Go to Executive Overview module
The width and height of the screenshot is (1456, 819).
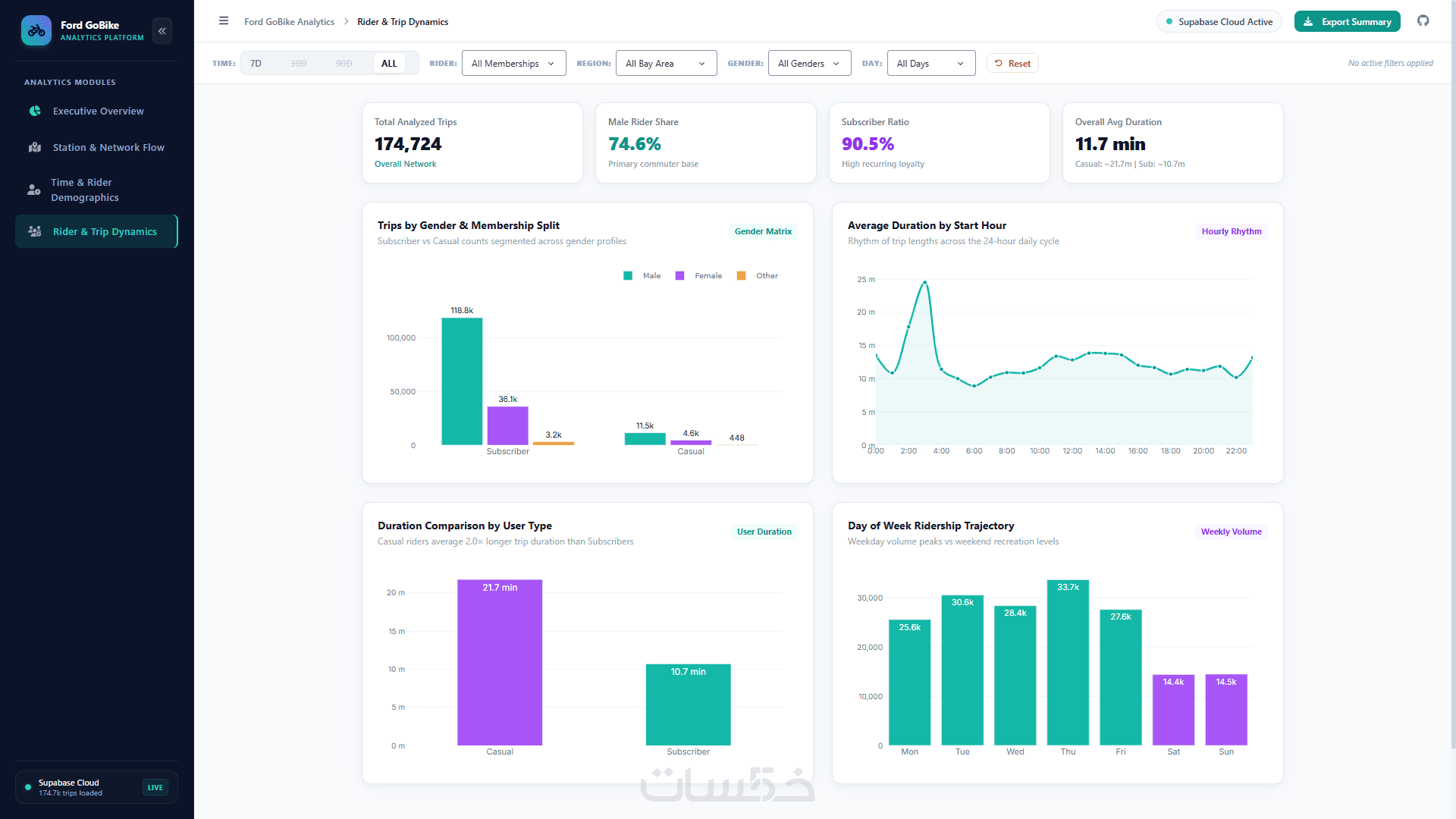[x=96, y=111]
